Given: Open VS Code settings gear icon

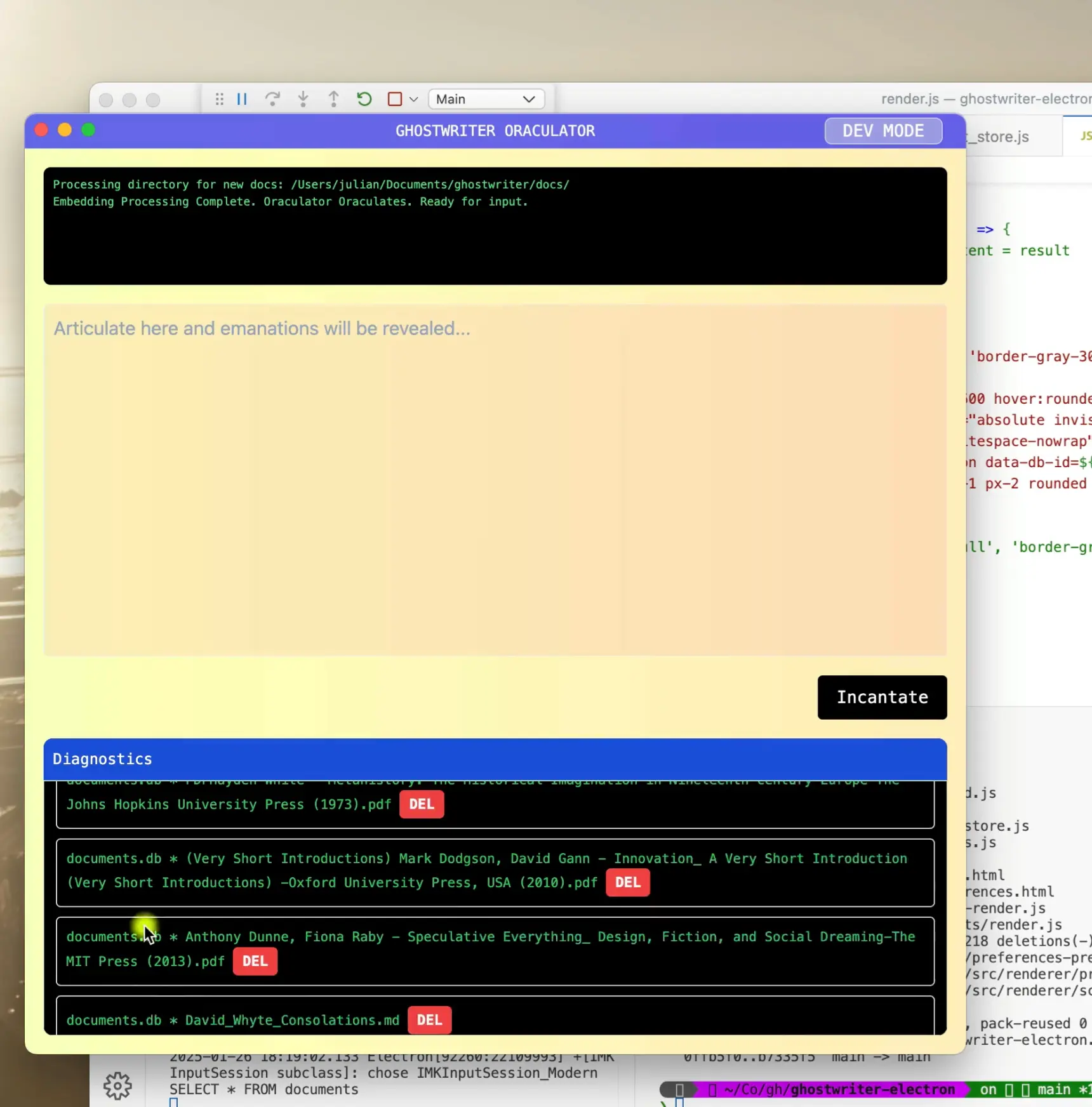Looking at the screenshot, I should click(117, 1086).
